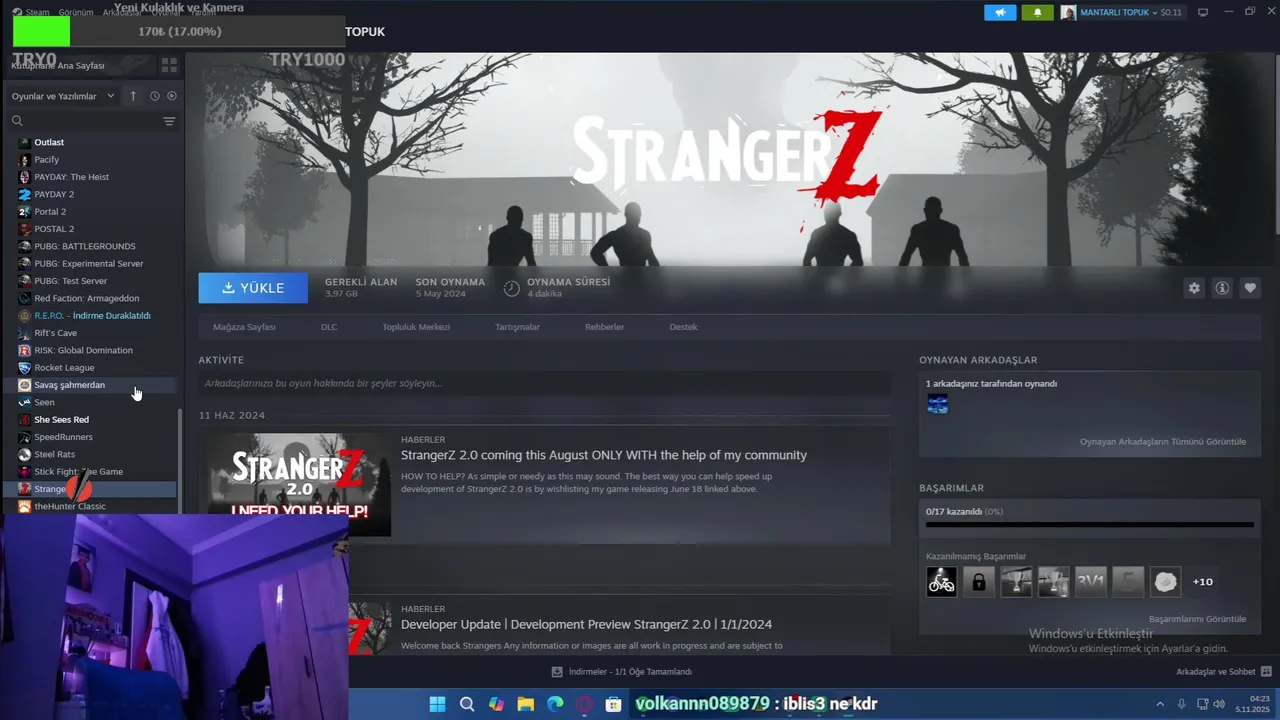Open DLC tab
1280x720 pixels.
point(329,327)
